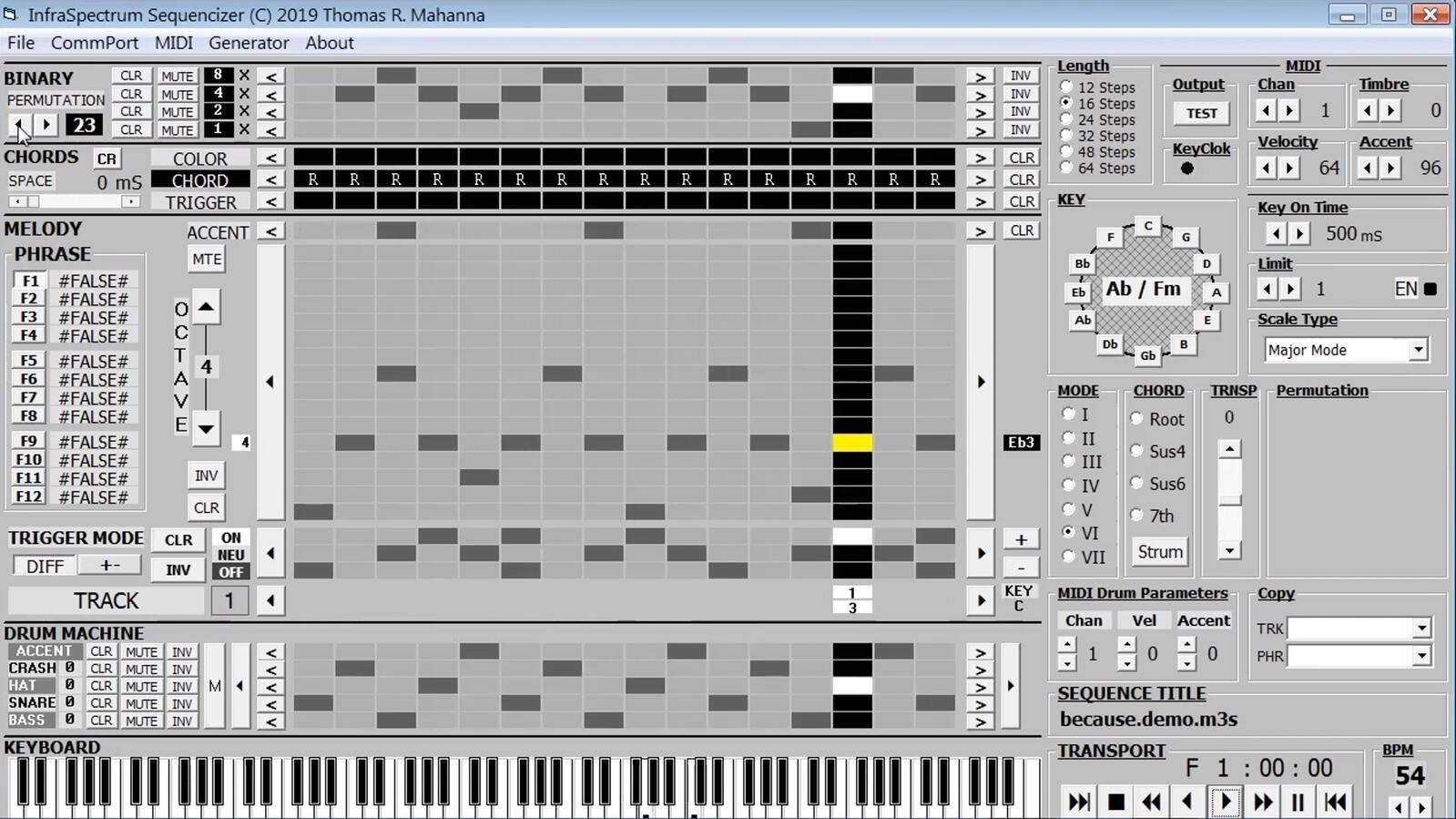
Task: Expand the Copy TRK dropdown
Action: pos(1420,629)
